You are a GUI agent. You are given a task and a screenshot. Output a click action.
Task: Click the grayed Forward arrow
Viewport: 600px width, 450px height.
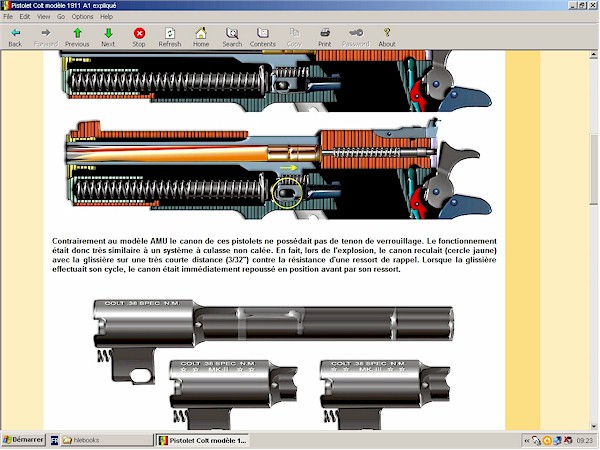(x=46, y=37)
